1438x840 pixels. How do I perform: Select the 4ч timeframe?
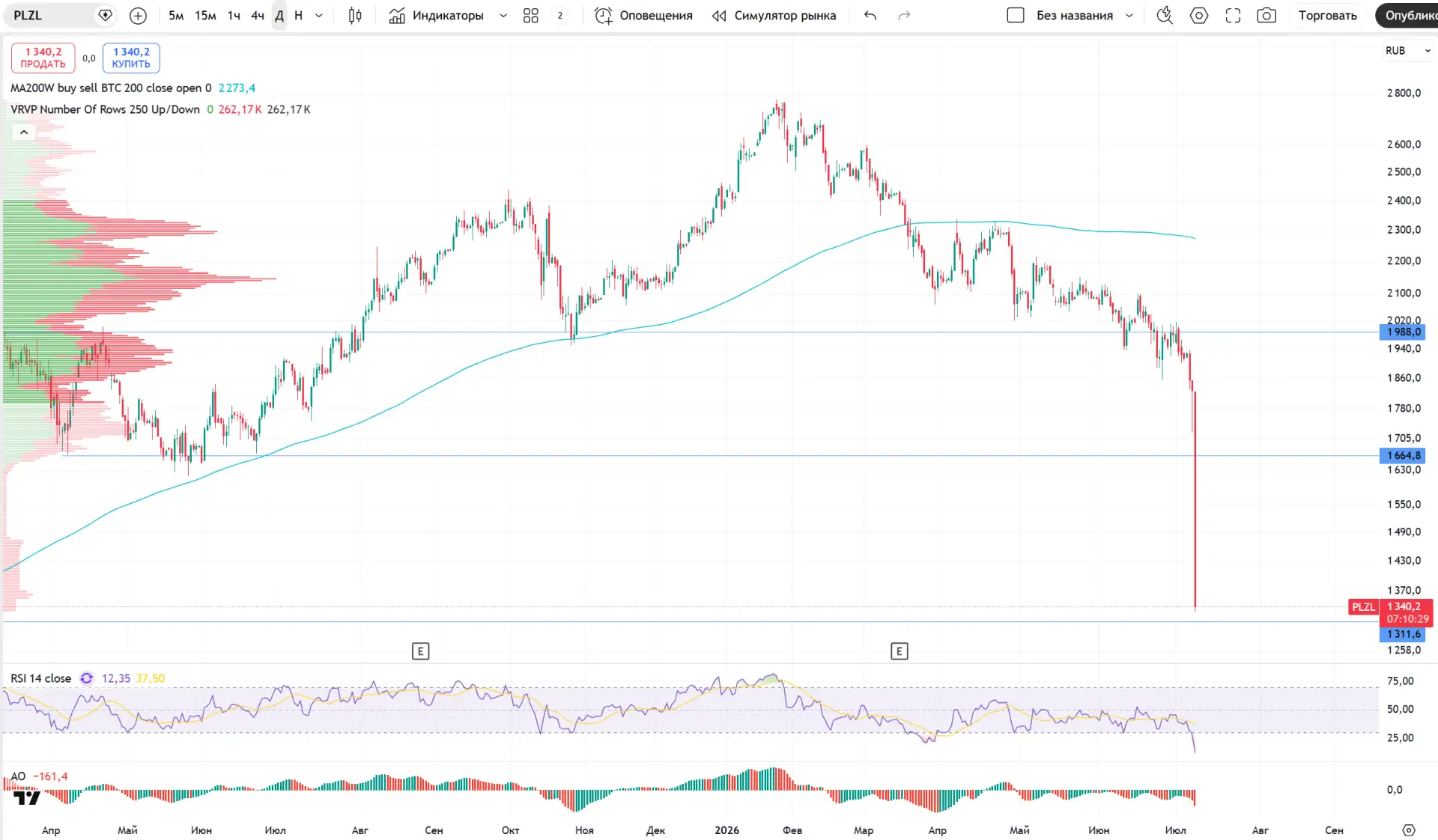(x=258, y=15)
